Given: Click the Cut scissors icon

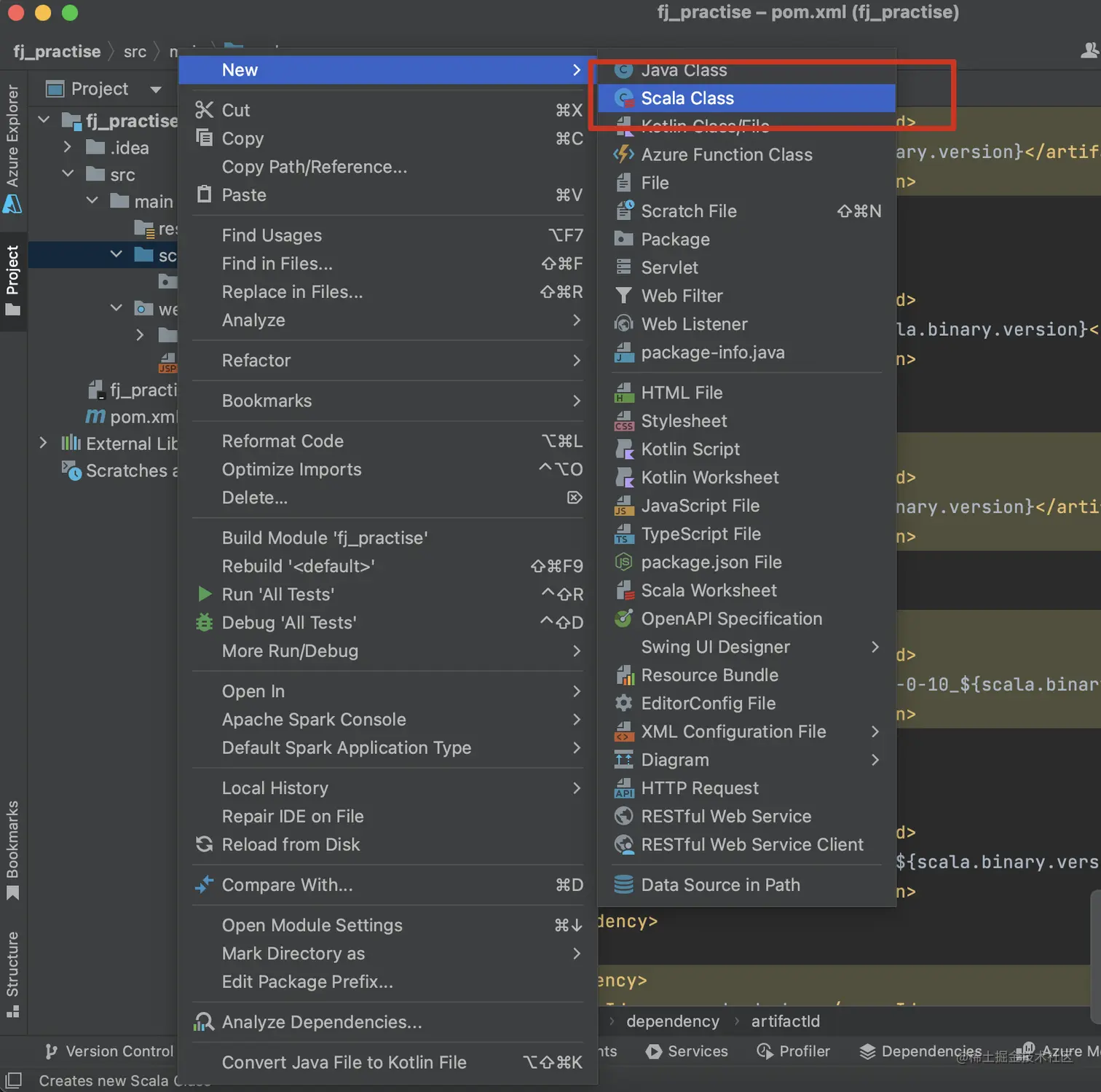Looking at the screenshot, I should [x=205, y=110].
